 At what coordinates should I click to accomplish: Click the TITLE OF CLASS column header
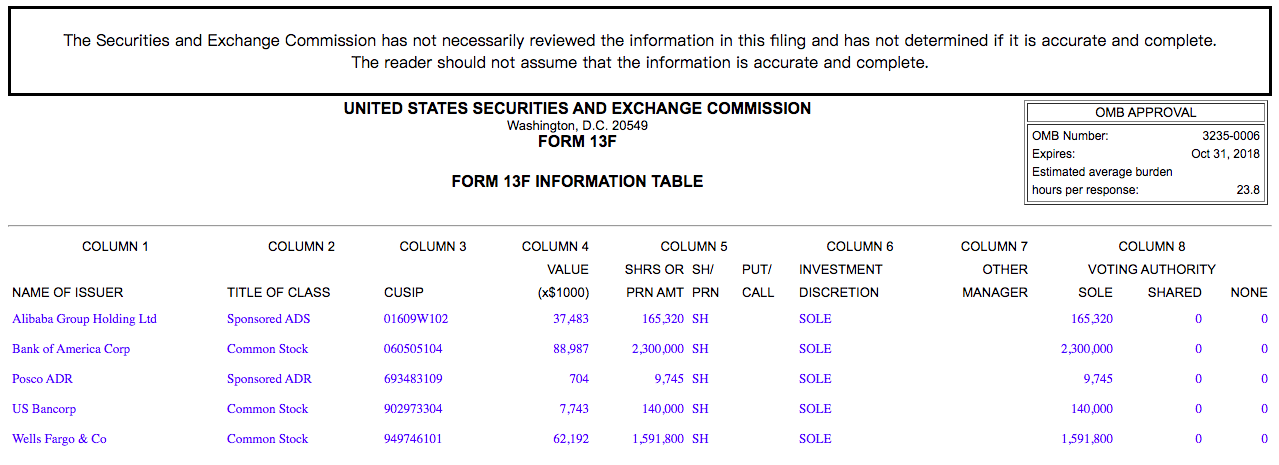pos(278,293)
